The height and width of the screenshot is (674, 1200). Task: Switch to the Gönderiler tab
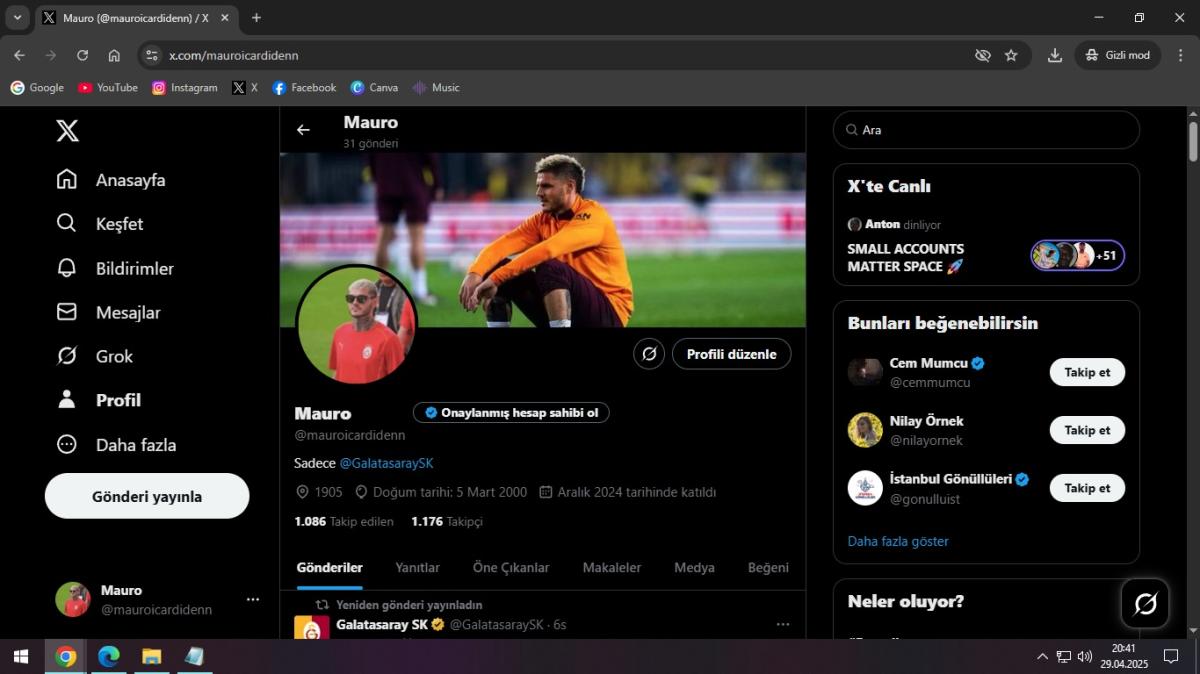330,567
